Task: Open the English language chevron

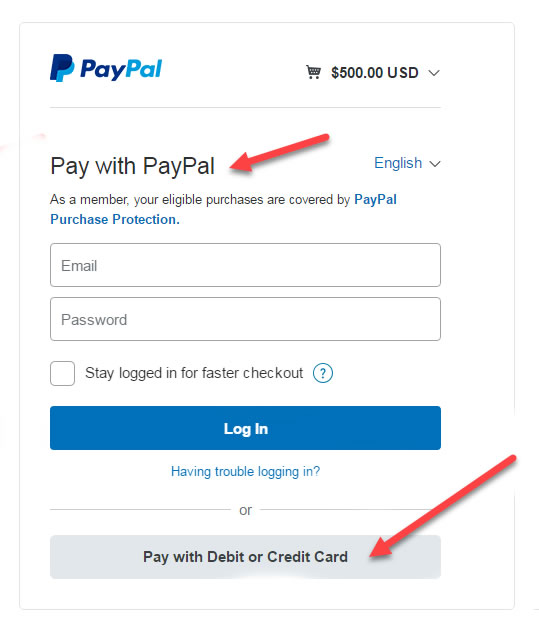Action: pyautogui.click(x=435, y=164)
